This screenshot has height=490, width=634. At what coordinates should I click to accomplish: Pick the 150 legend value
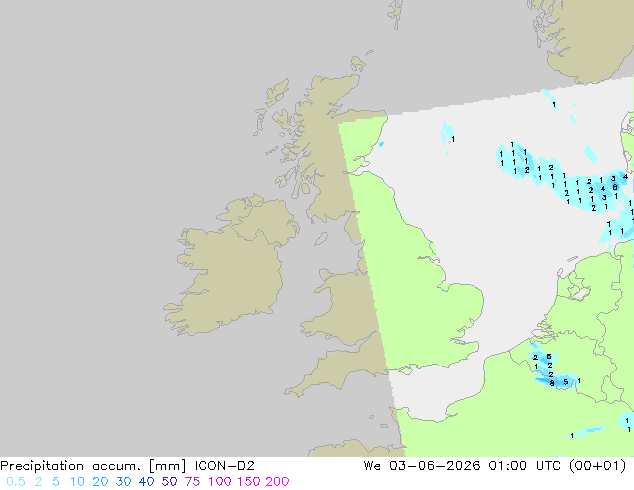coord(249,482)
